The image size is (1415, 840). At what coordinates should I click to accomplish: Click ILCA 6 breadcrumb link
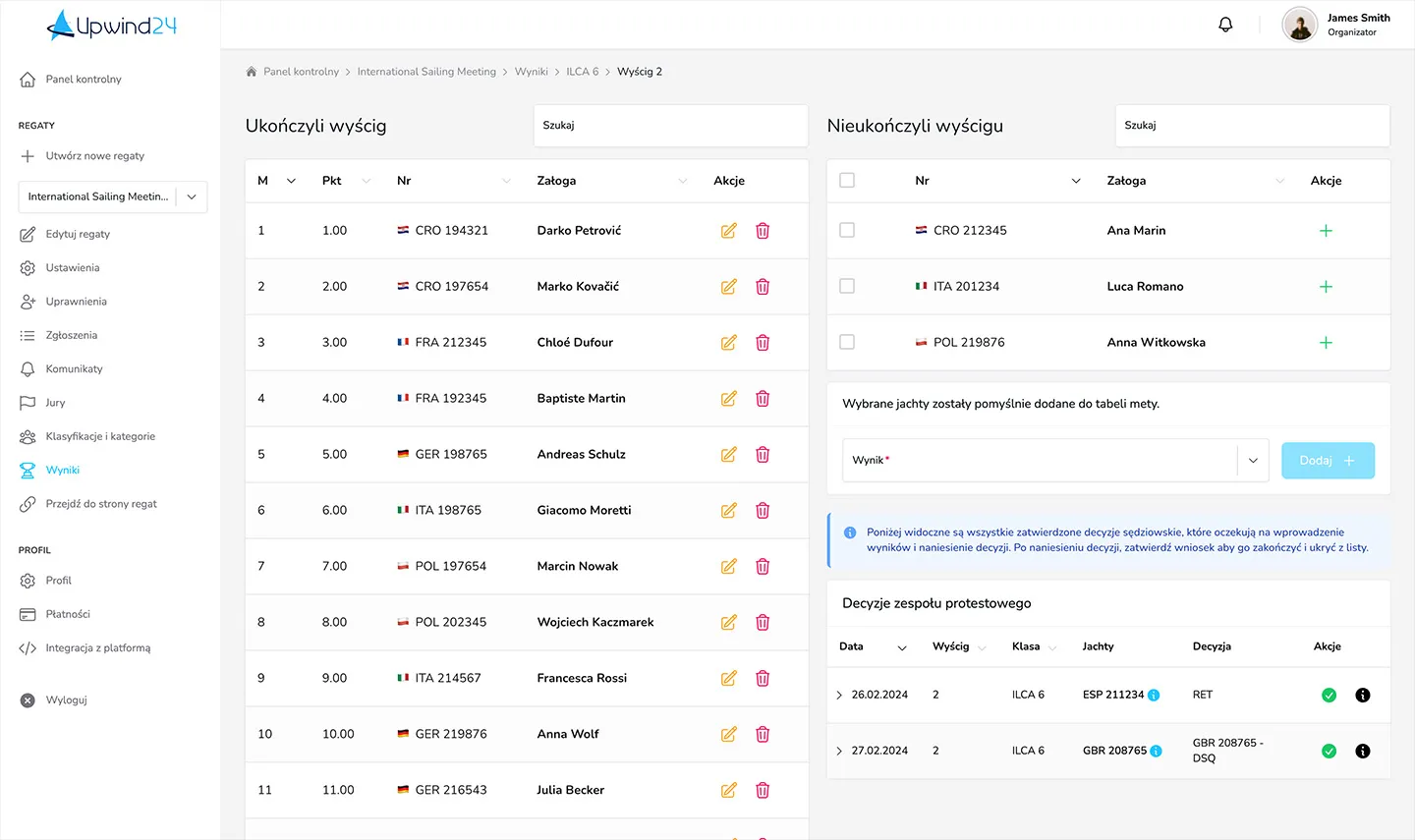pyautogui.click(x=583, y=72)
